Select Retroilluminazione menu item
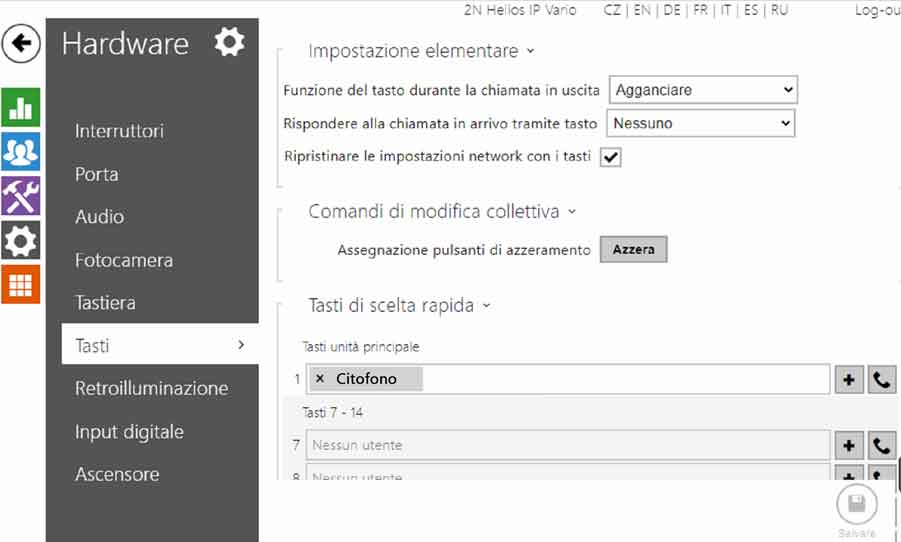Screen dimensions: 901x542 pyautogui.click(x=152, y=389)
